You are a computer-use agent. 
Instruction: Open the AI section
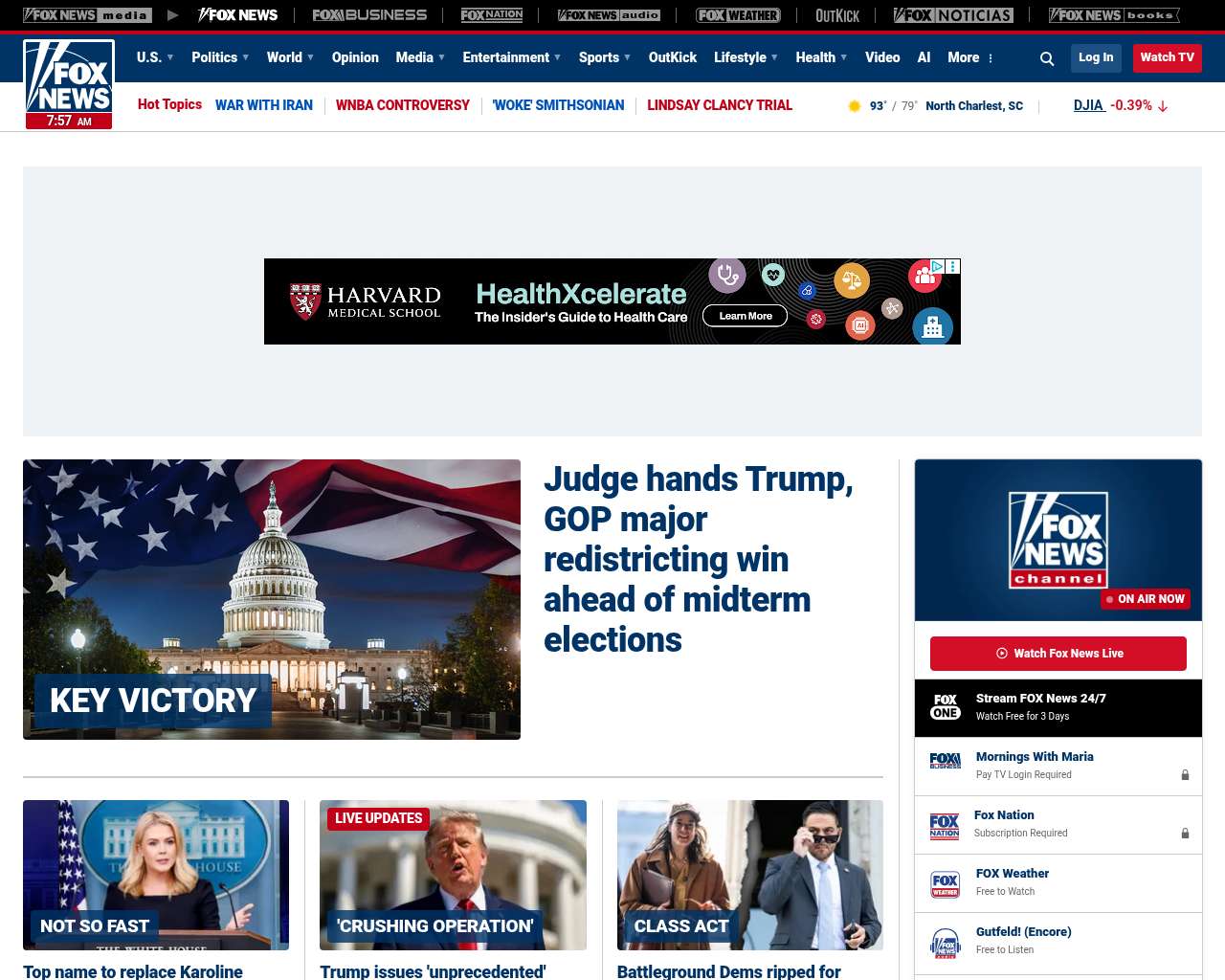924,57
